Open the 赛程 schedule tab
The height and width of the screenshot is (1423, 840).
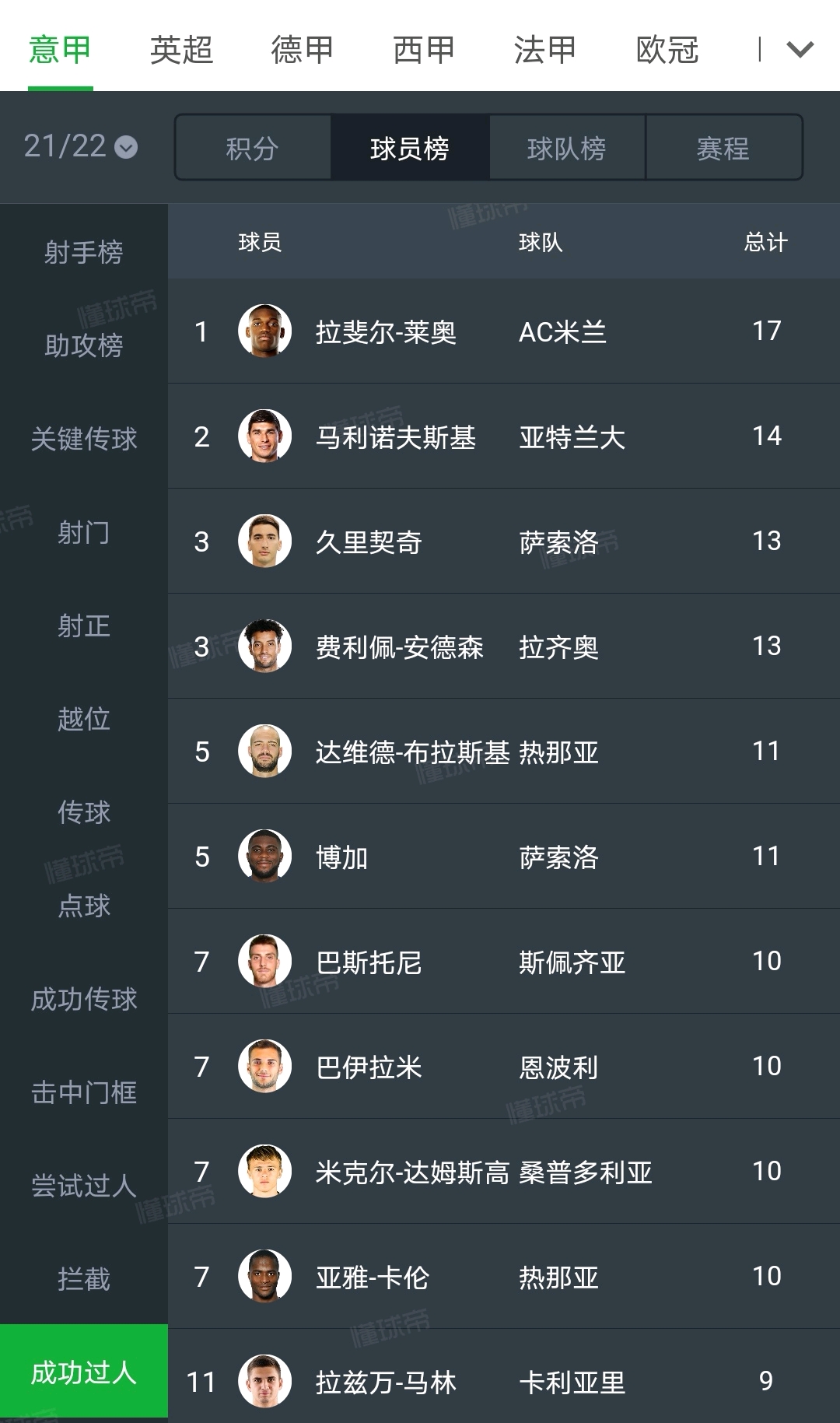click(x=723, y=148)
